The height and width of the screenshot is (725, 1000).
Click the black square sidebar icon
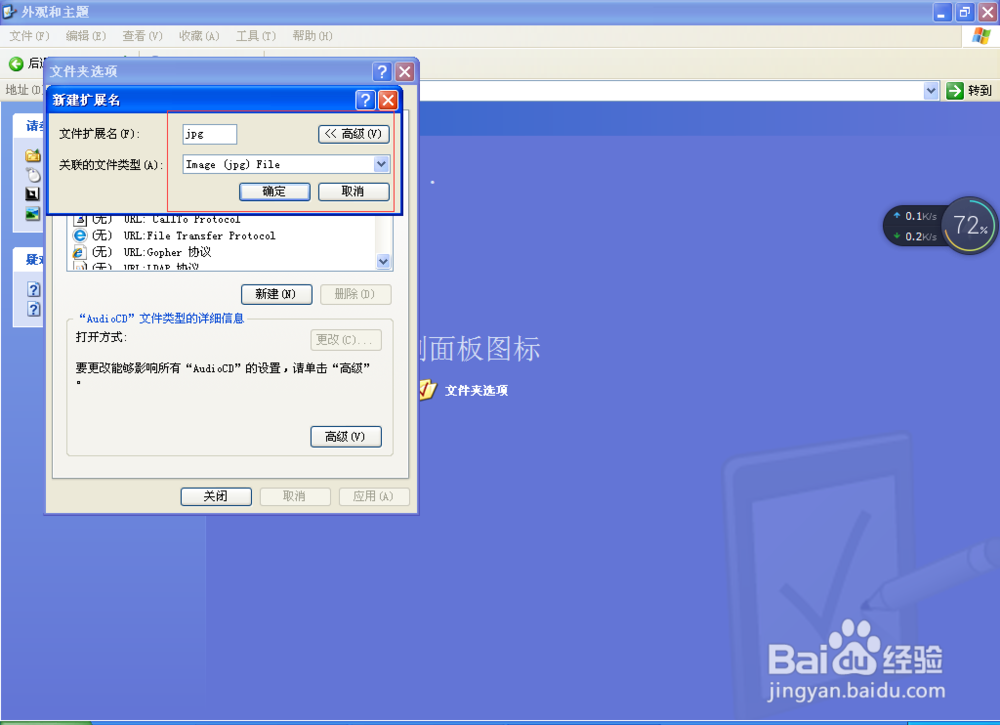[x=33, y=194]
